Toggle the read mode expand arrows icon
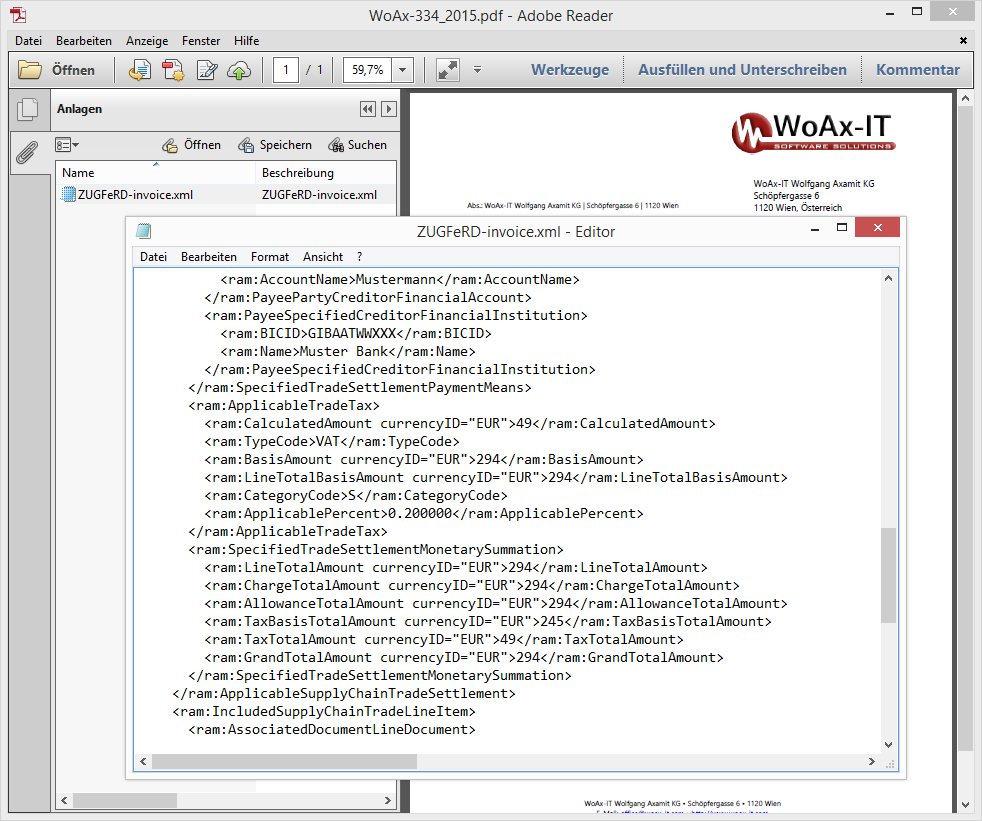The image size is (982, 821). pos(447,70)
